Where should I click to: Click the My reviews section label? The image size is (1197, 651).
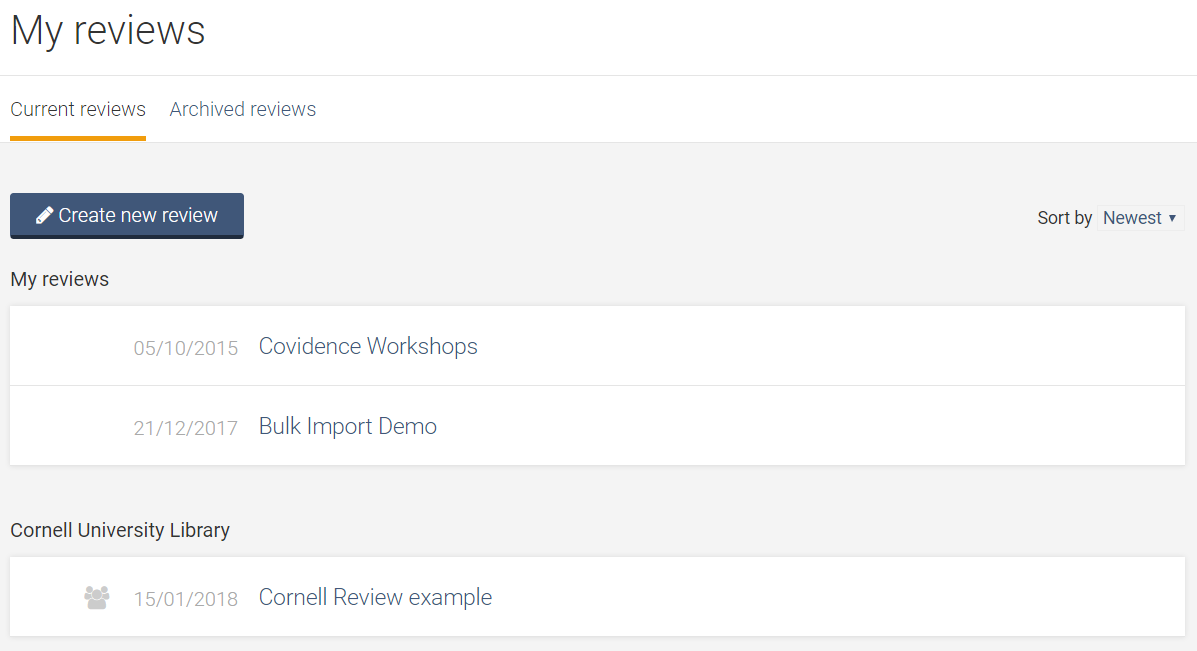pos(59,279)
